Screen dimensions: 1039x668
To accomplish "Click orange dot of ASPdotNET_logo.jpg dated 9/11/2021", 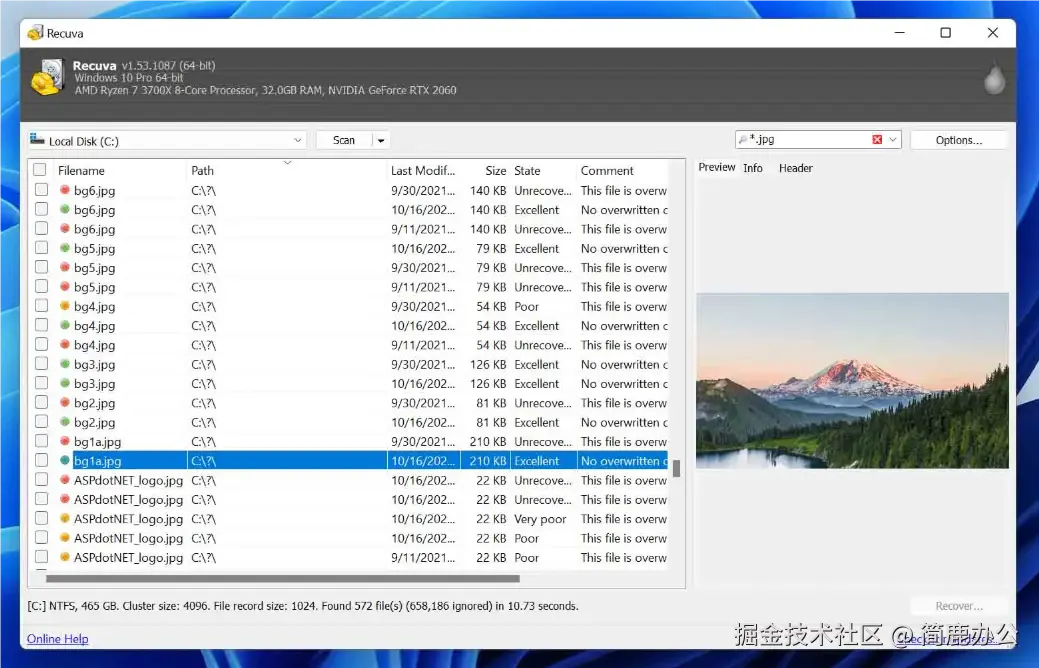I will [65, 557].
